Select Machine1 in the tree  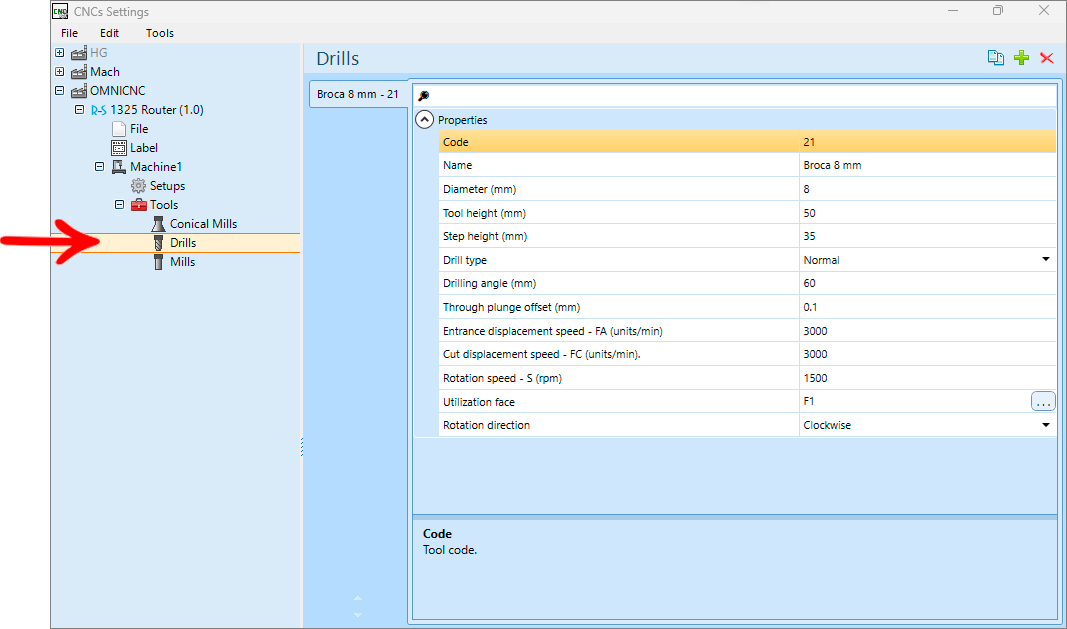point(156,167)
